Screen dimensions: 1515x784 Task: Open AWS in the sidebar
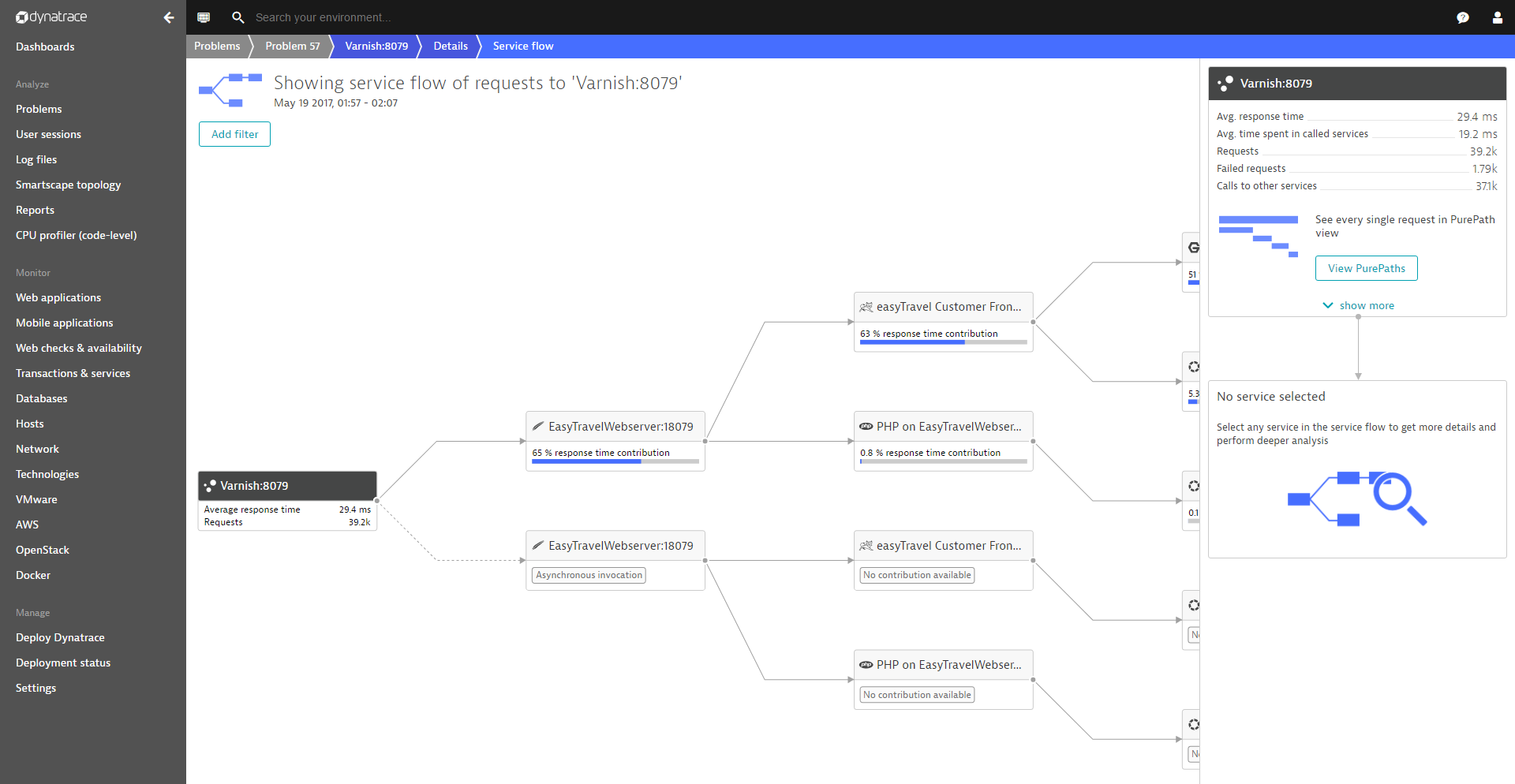click(x=27, y=525)
